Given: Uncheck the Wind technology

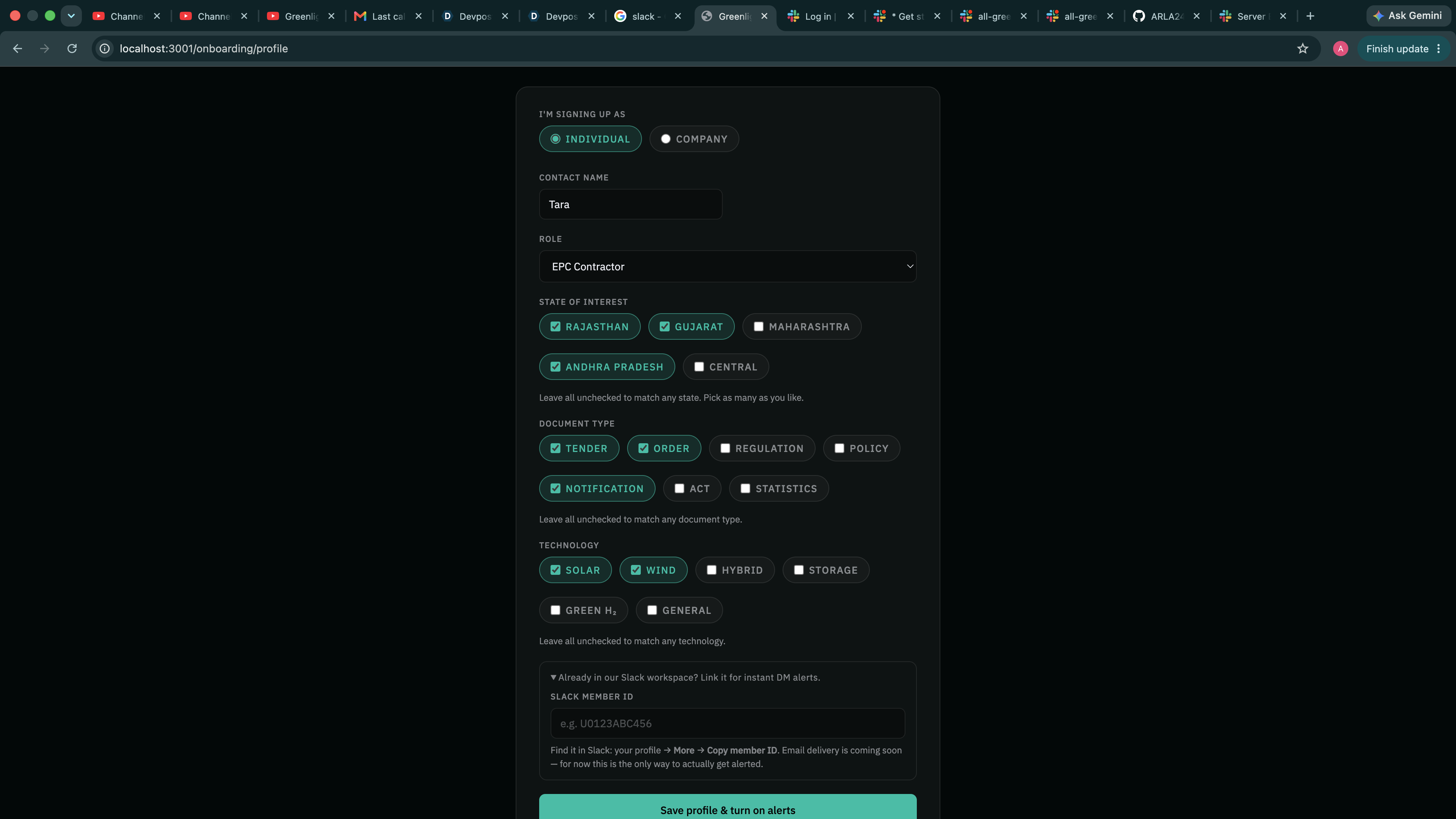Looking at the screenshot, I should [x=653, y=570].
